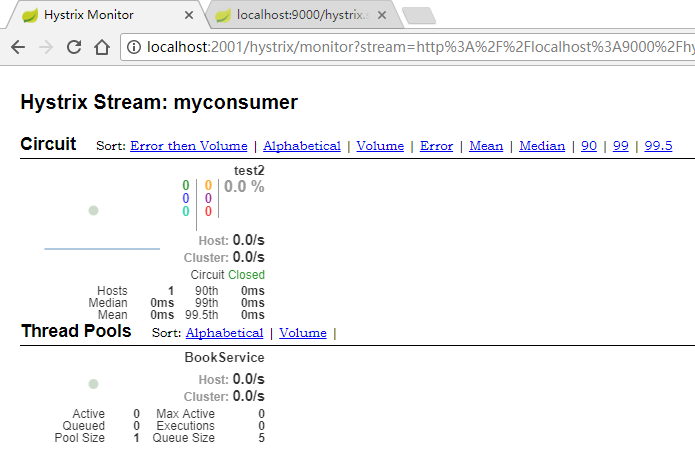Sort circuits by Mean

pos(486,146)
